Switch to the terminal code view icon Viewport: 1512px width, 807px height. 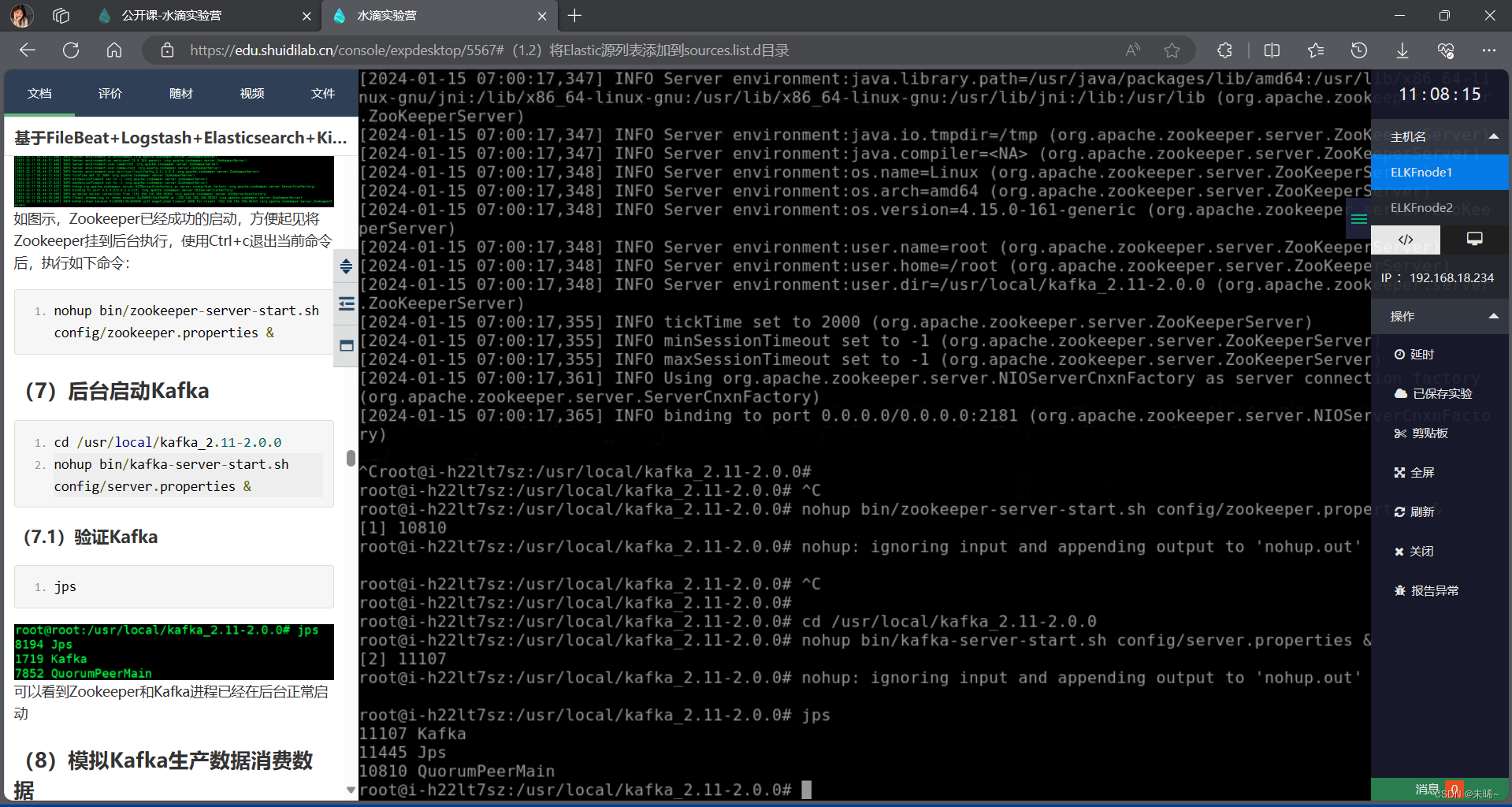1406,239
